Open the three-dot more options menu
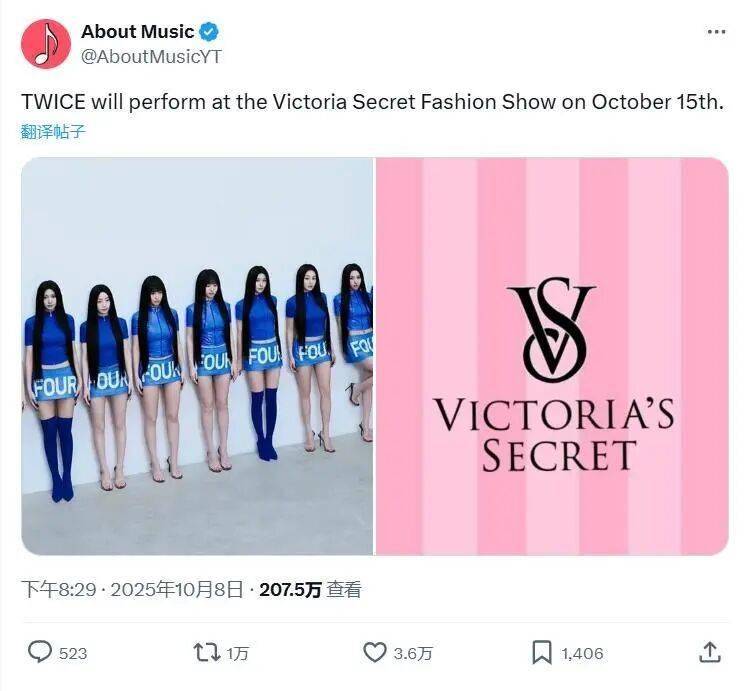The height and width of the screenshot is (691, 749). click(716, 32)
